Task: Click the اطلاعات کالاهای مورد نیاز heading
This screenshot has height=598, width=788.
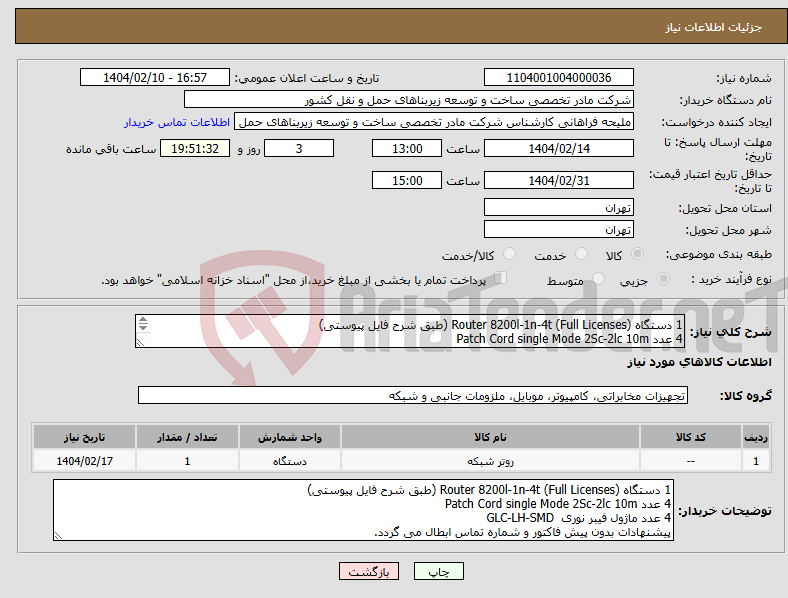Action: tap(699, 362)
